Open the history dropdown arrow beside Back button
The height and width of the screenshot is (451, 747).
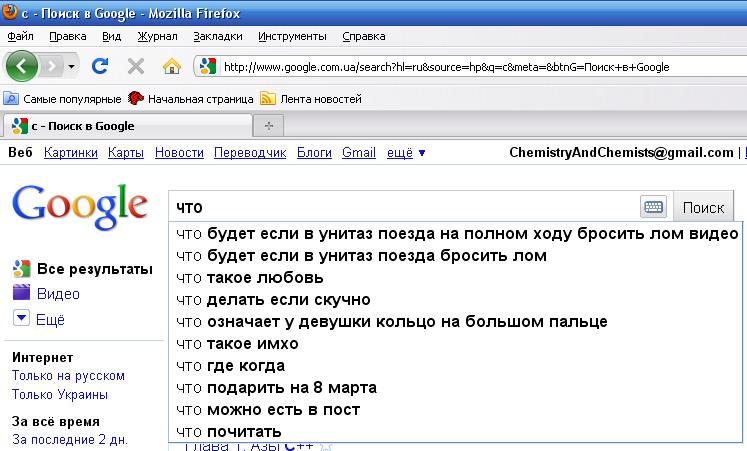72,67
